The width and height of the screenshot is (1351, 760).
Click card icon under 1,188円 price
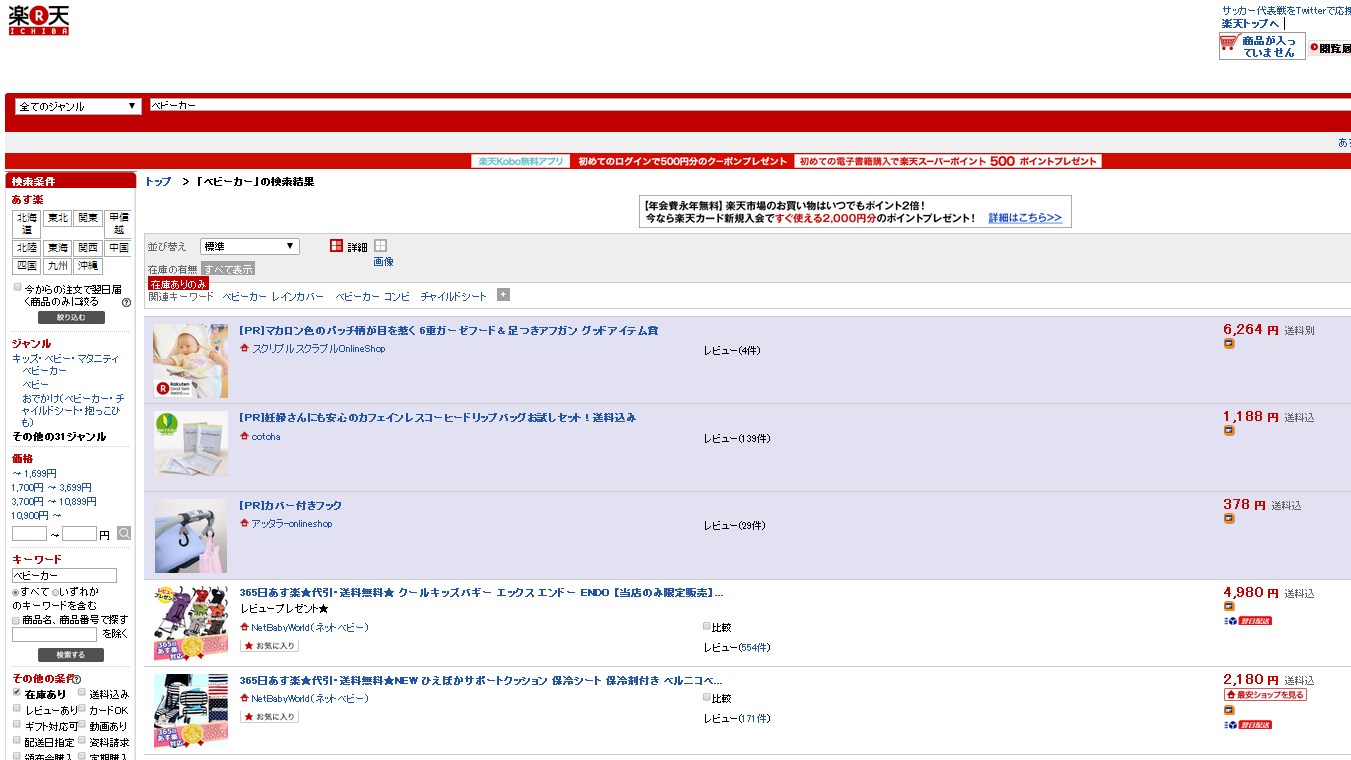click(x=1229, y=430)
